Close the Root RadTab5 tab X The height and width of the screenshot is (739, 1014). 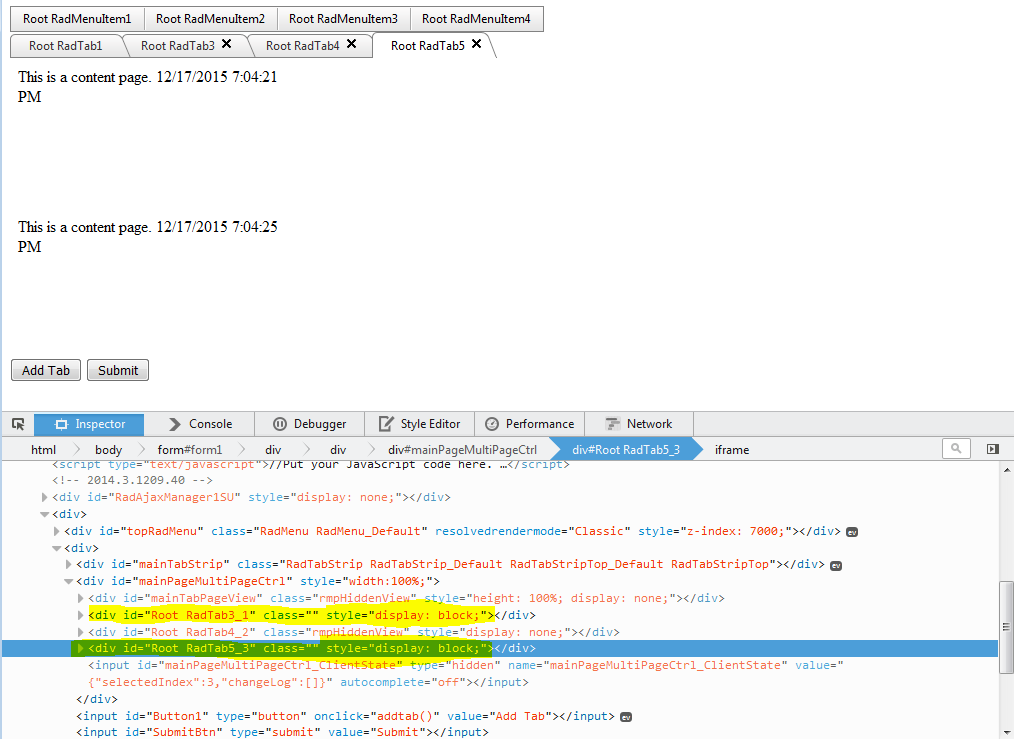pyautogui.click(x=477, y=44)
